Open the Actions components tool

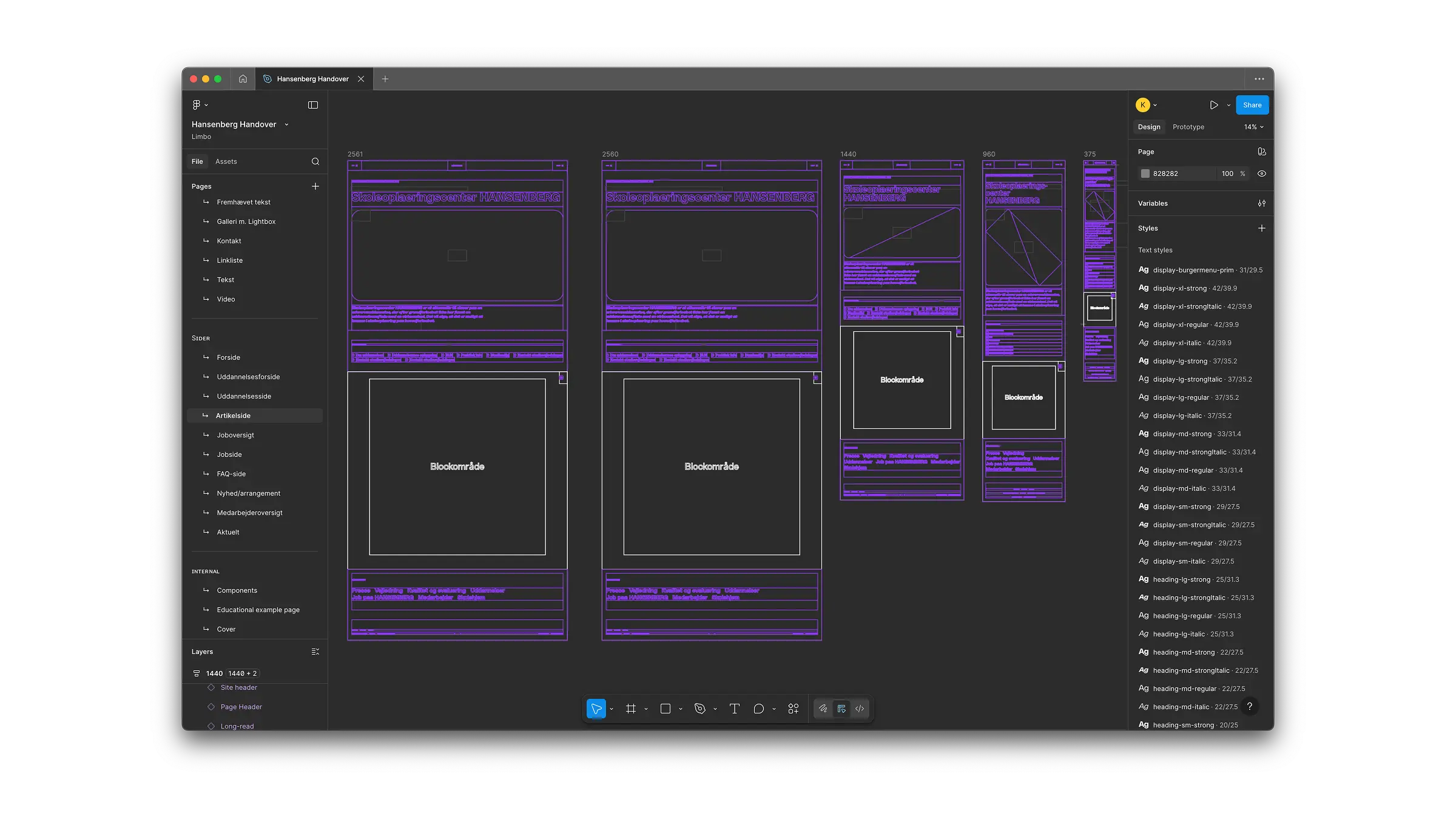tap(793, 709)
